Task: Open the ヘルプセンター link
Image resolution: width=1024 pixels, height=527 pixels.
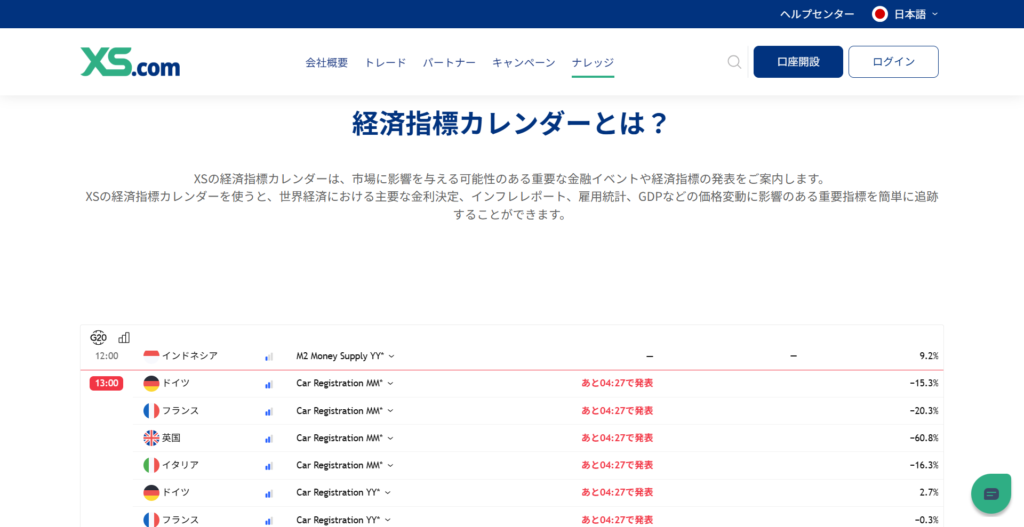Action: tap(817, 14)
